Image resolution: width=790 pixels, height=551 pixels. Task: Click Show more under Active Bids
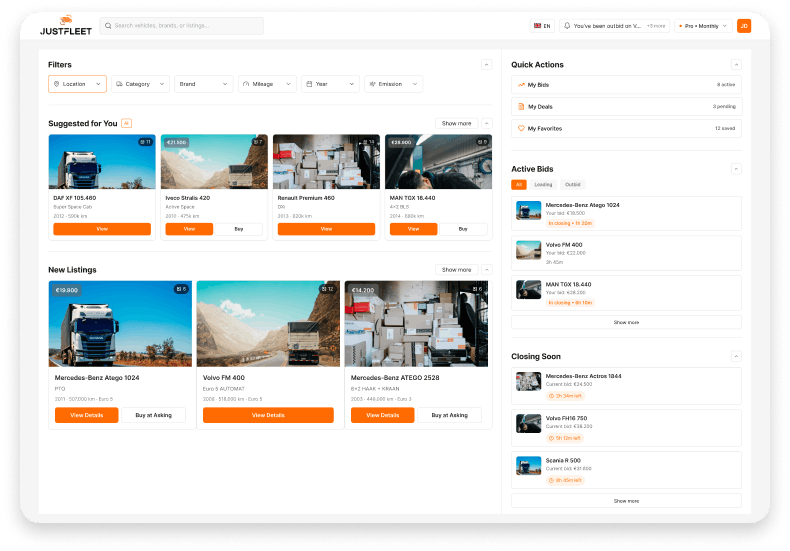[626, 322]
